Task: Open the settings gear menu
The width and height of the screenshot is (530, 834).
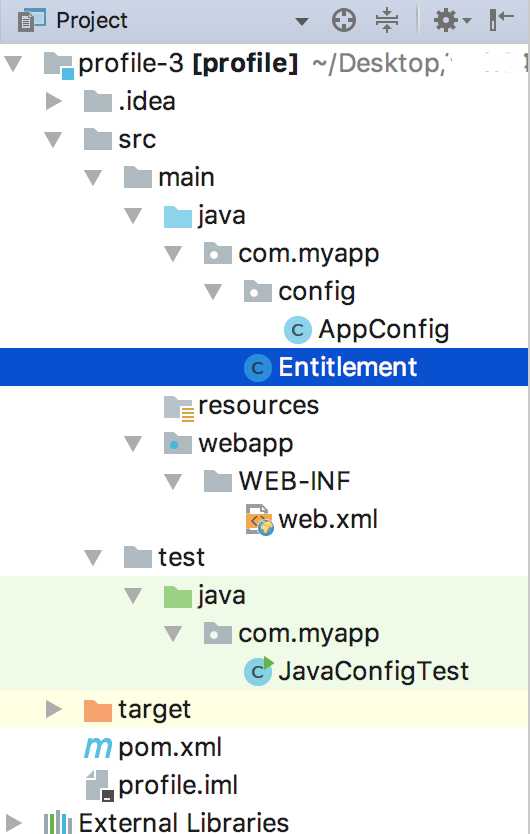Action: pyautogui.click(x=452, y=21)
